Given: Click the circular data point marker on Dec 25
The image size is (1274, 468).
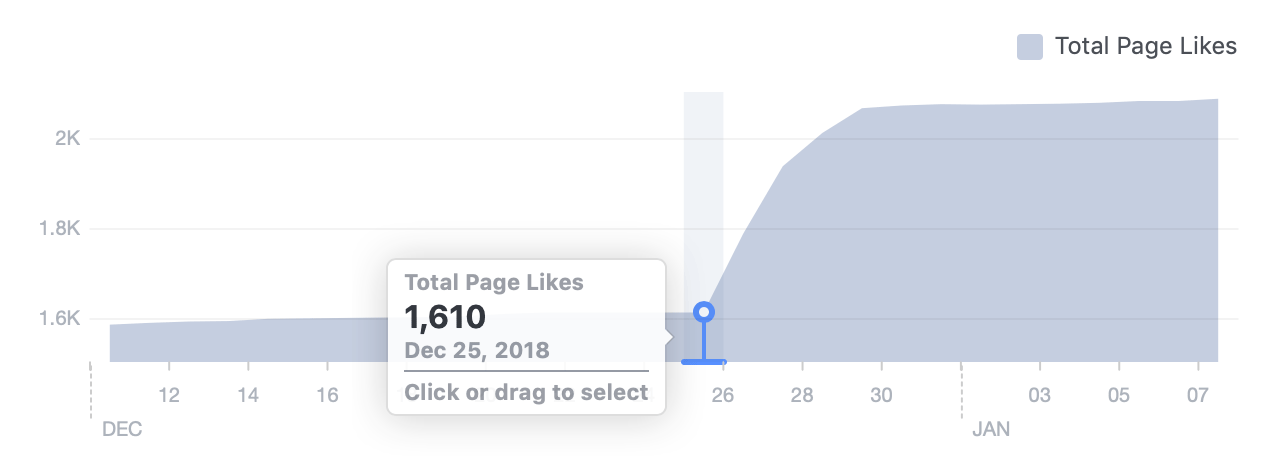Looking at the screenshot, I should (704, 312).
